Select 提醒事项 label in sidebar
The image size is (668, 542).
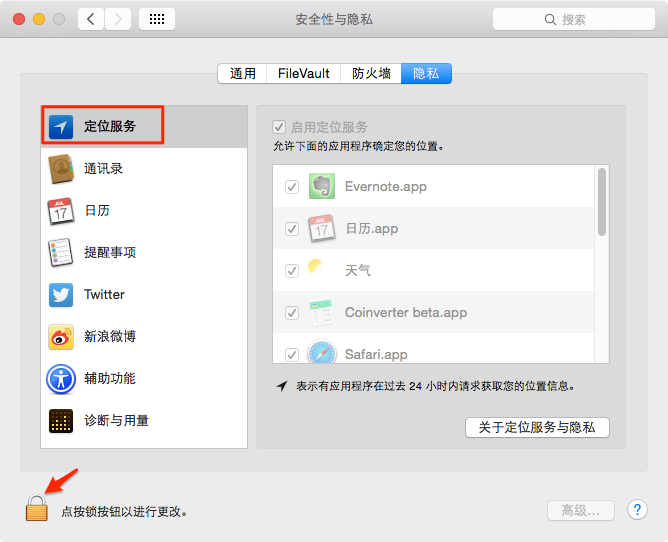(x=110, y=252)
